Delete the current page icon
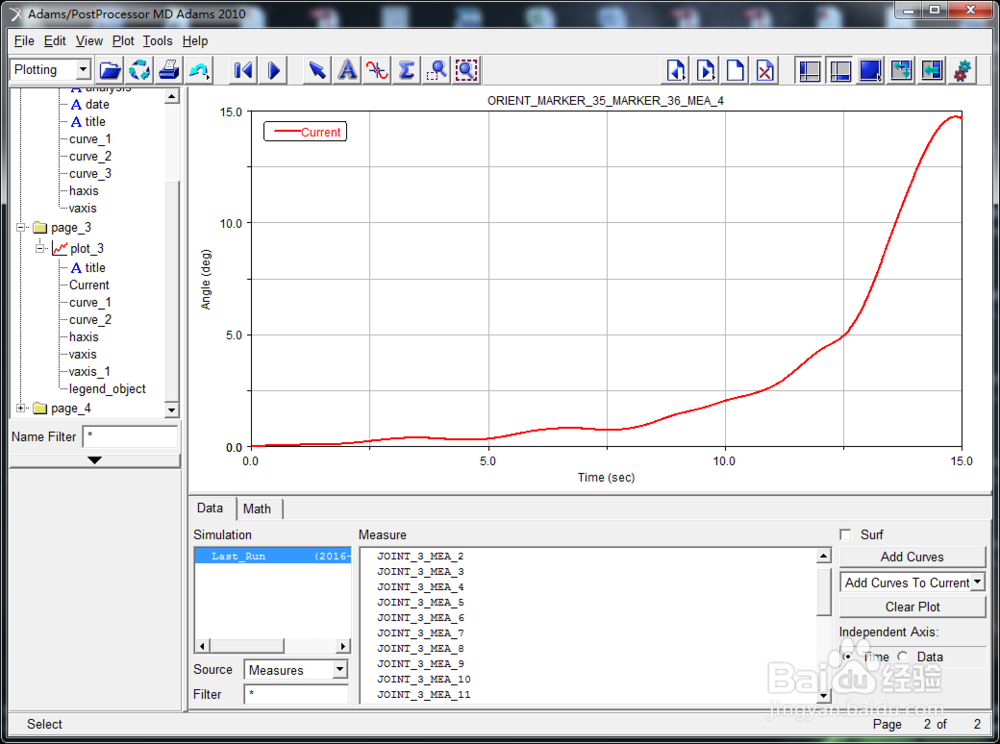This screenshot has height=744, width=1000. pos(765,70)
